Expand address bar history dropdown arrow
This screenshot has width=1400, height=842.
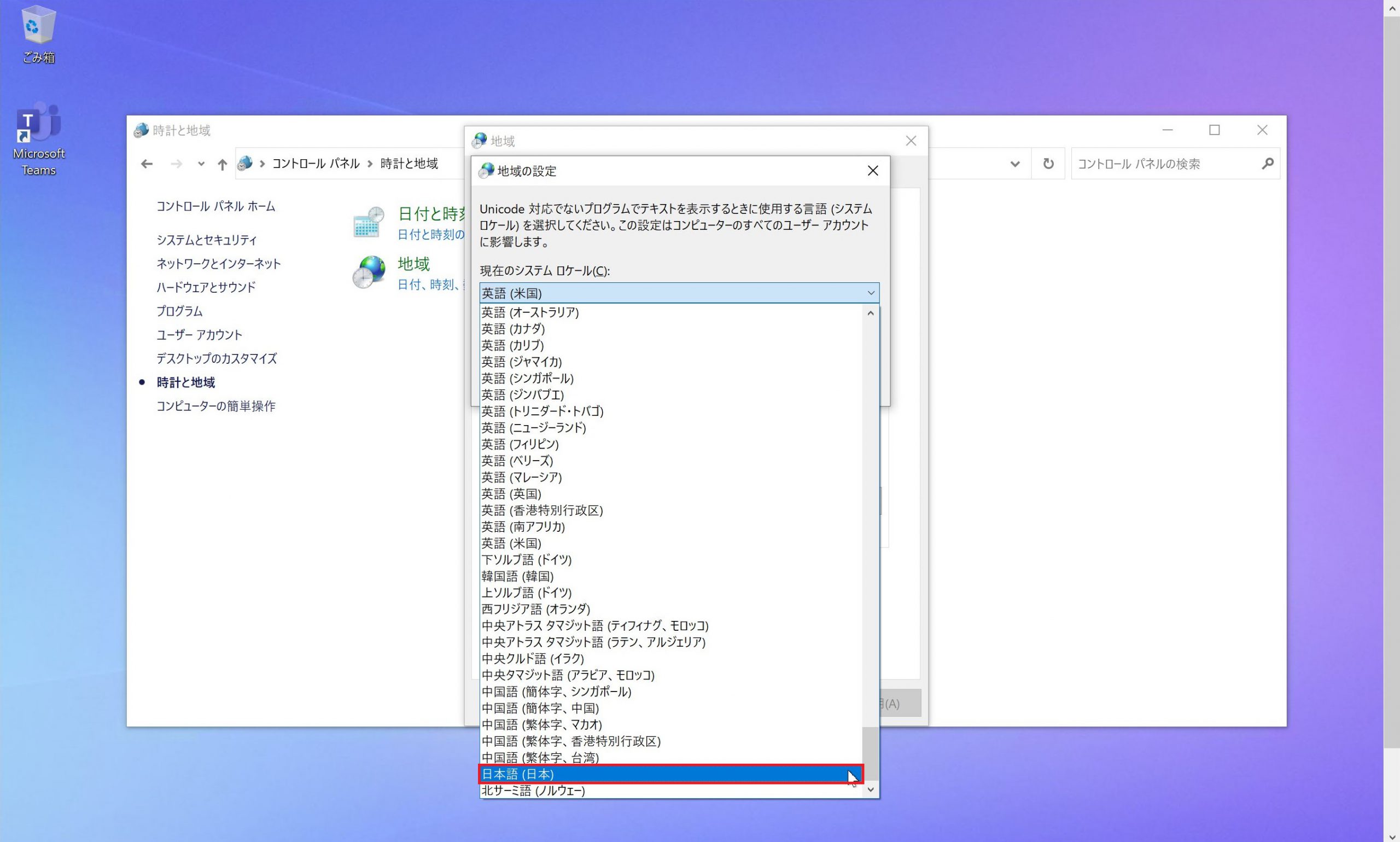[x=1015, y=164]
